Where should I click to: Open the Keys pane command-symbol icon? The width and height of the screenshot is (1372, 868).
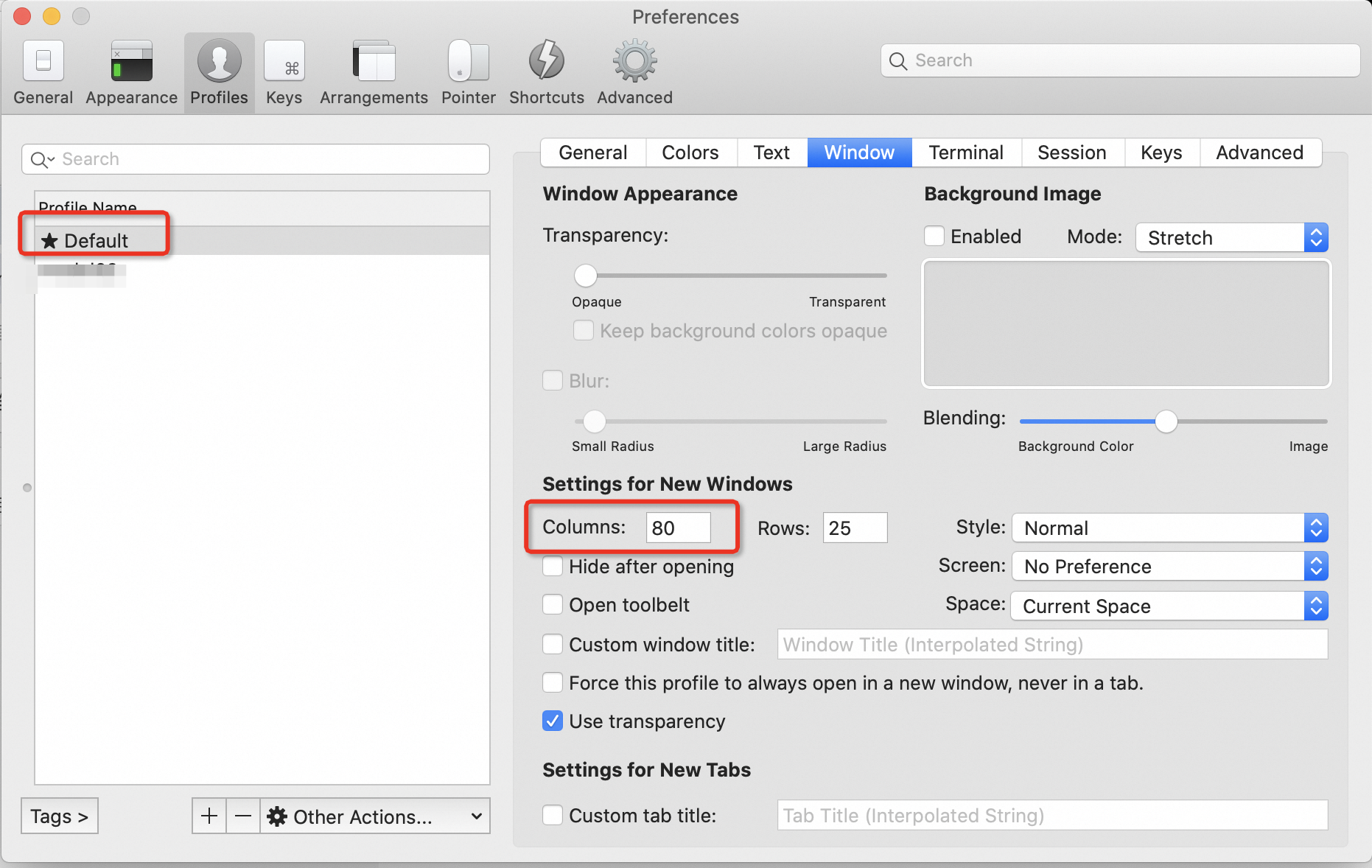284,60
